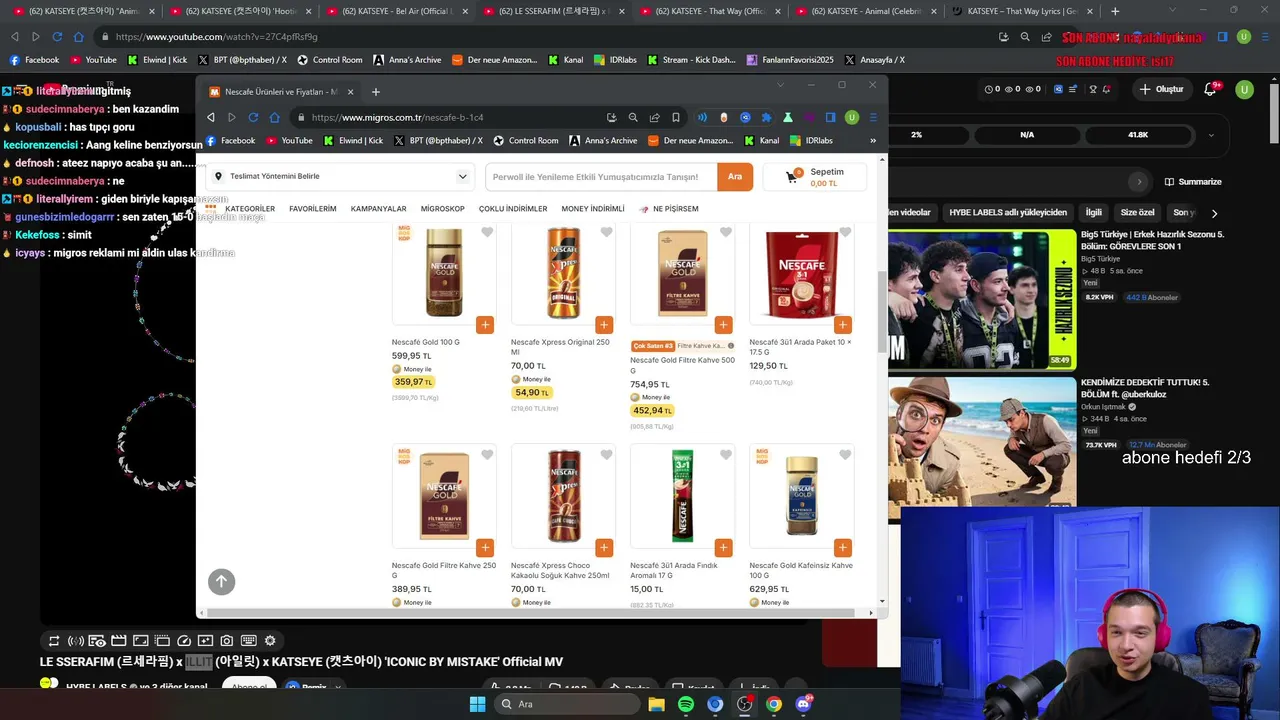Open Anna's Archive bookmark in Migros window
1280x720 pixels.
pyautogui.click(x=603, y=141)
